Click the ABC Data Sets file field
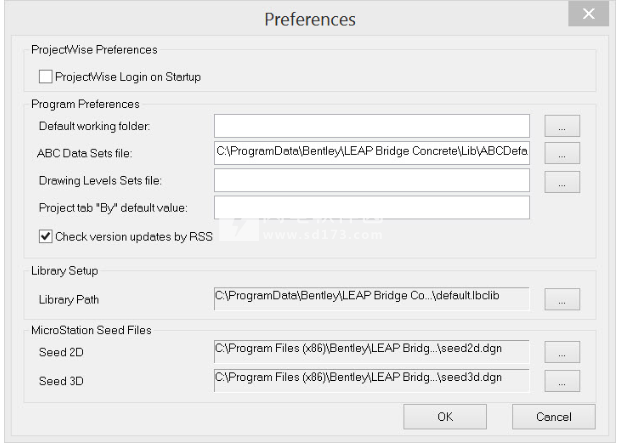The height and width of the screenshot is (443, 617). 372,153
